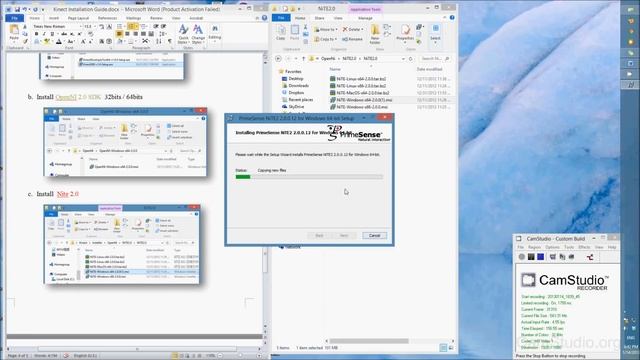Click Delete button in Explorer ribbon
640x360 pixels.
[353, 29]
